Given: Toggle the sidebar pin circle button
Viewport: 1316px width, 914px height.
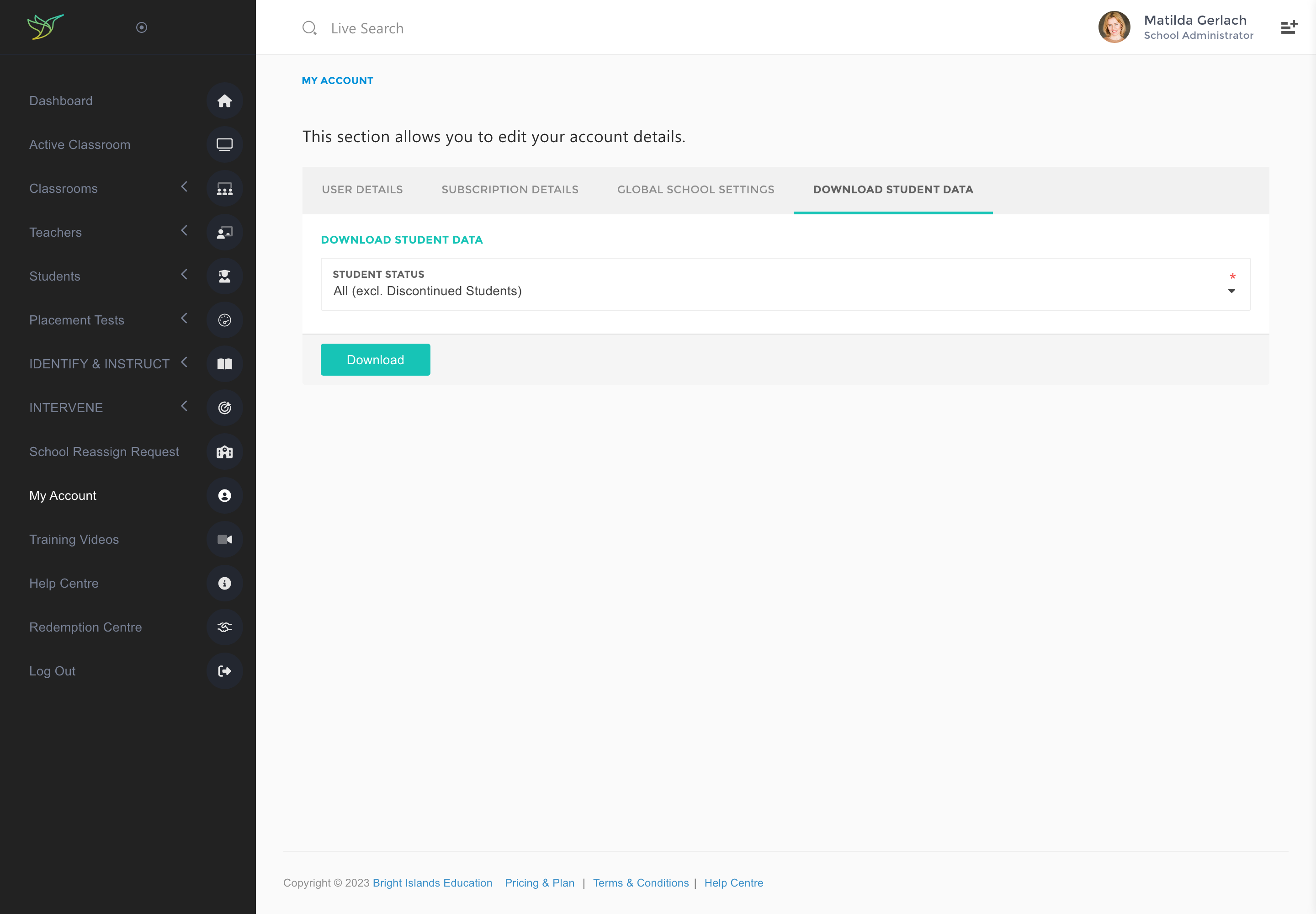Looking at the screenshot, I should (142, 27).
